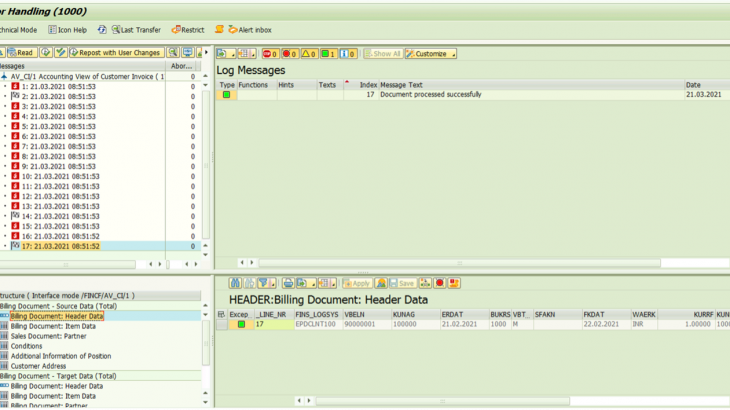The width and height of the screenshot is (730, 410).
Task: Click the checkmark icon left of Repost
Action: [x=61, y=53]
